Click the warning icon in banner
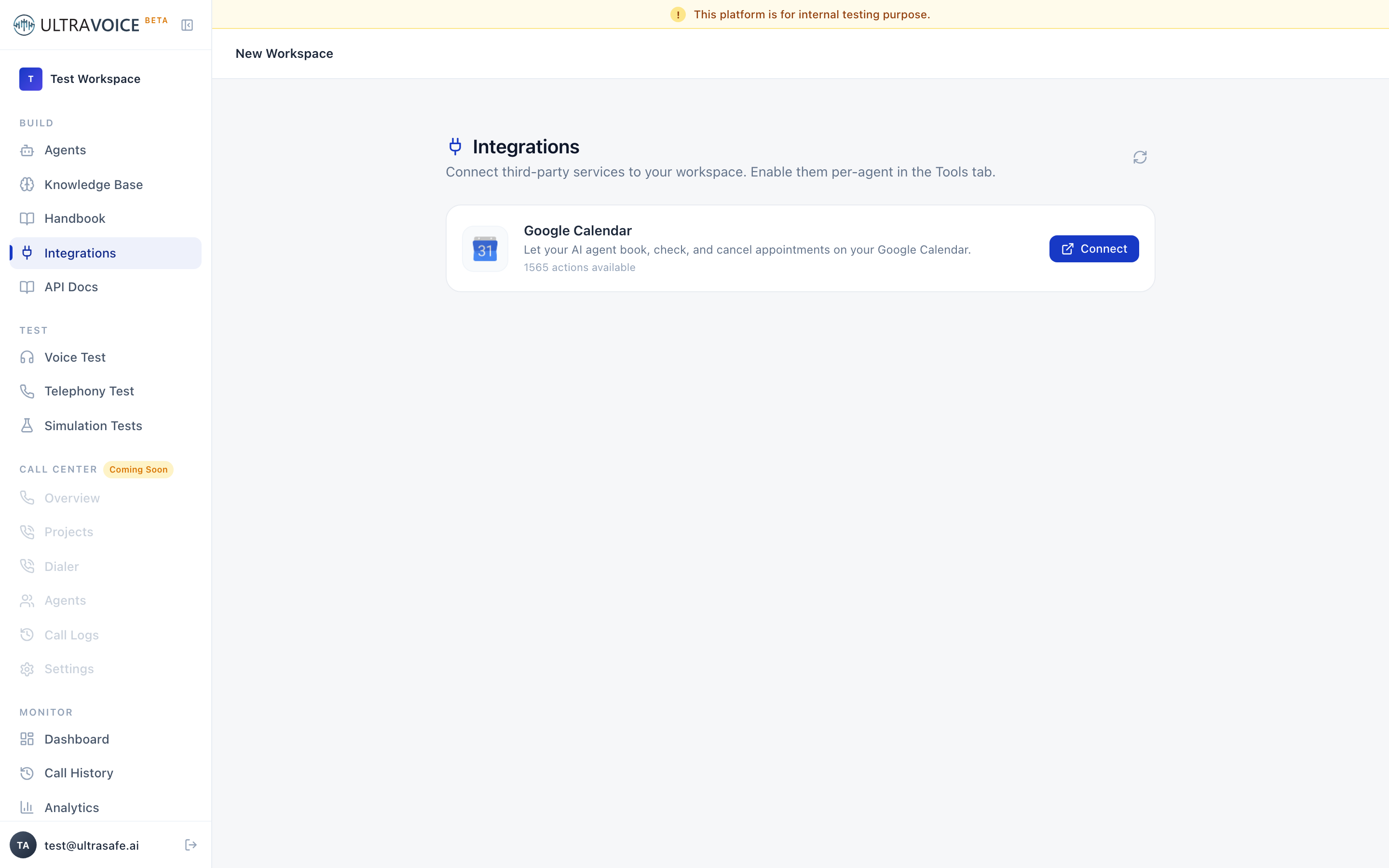Screen dimensions: 1389x868 (678, 14)
